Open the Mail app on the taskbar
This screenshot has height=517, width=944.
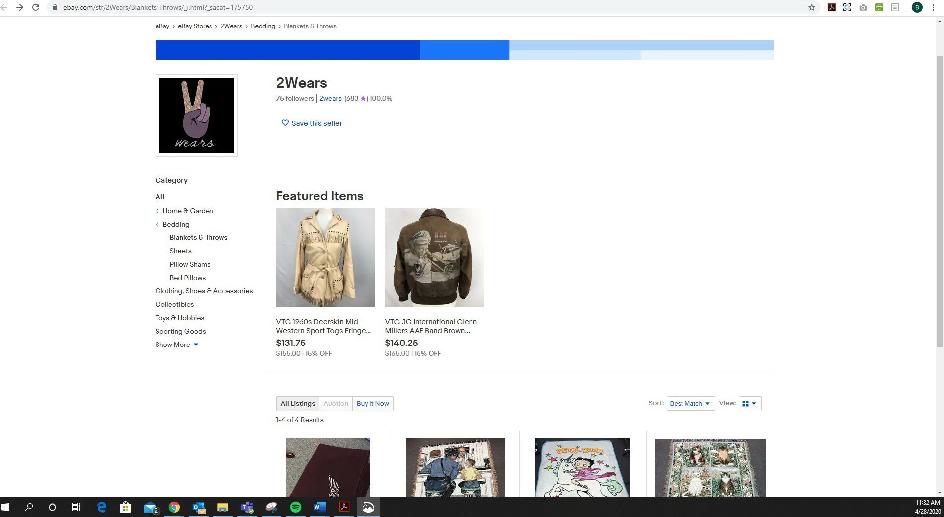[150, 508]
